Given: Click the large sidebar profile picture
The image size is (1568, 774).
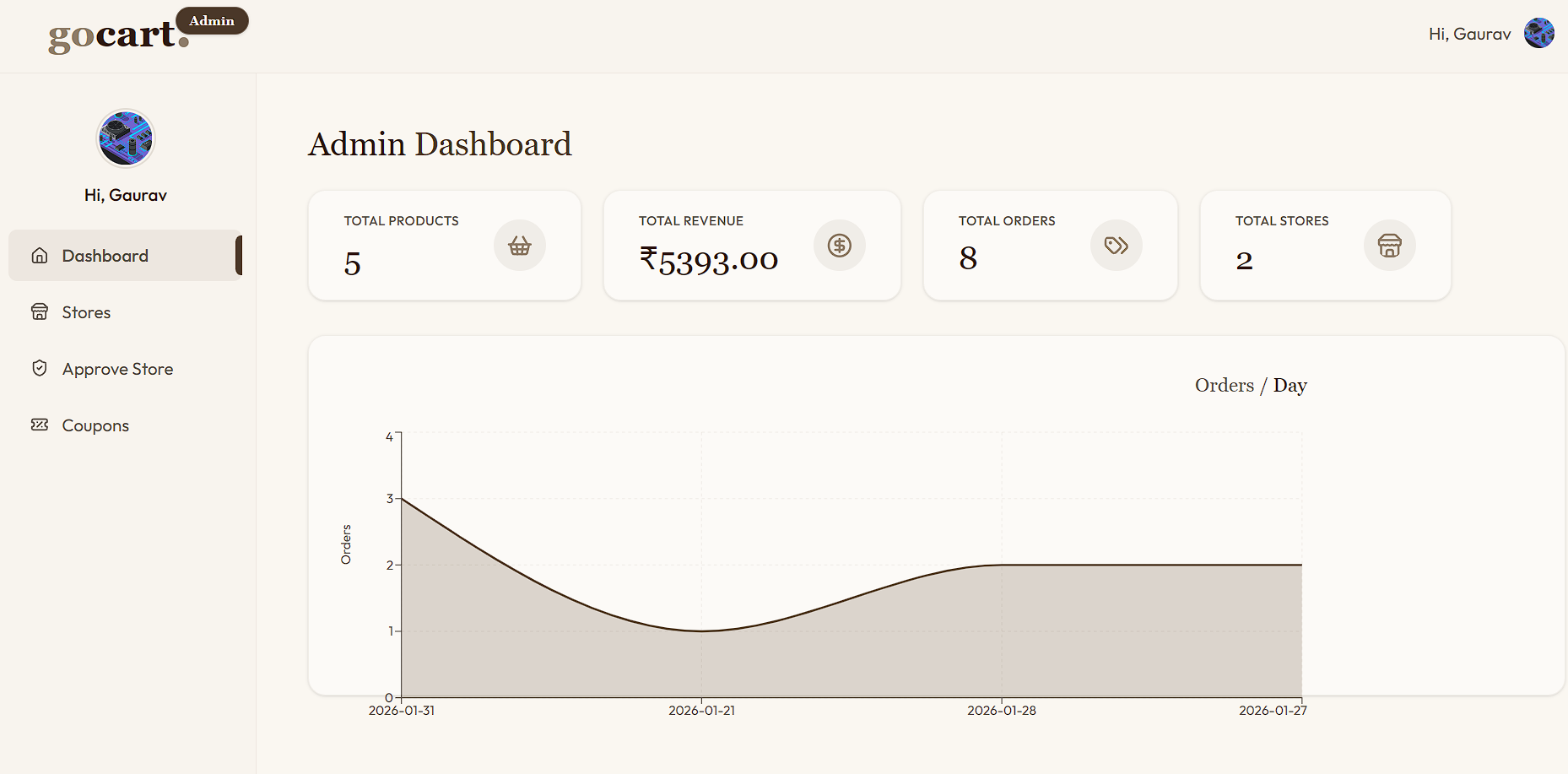Looking at the screenshot, I should coord(126,138).
